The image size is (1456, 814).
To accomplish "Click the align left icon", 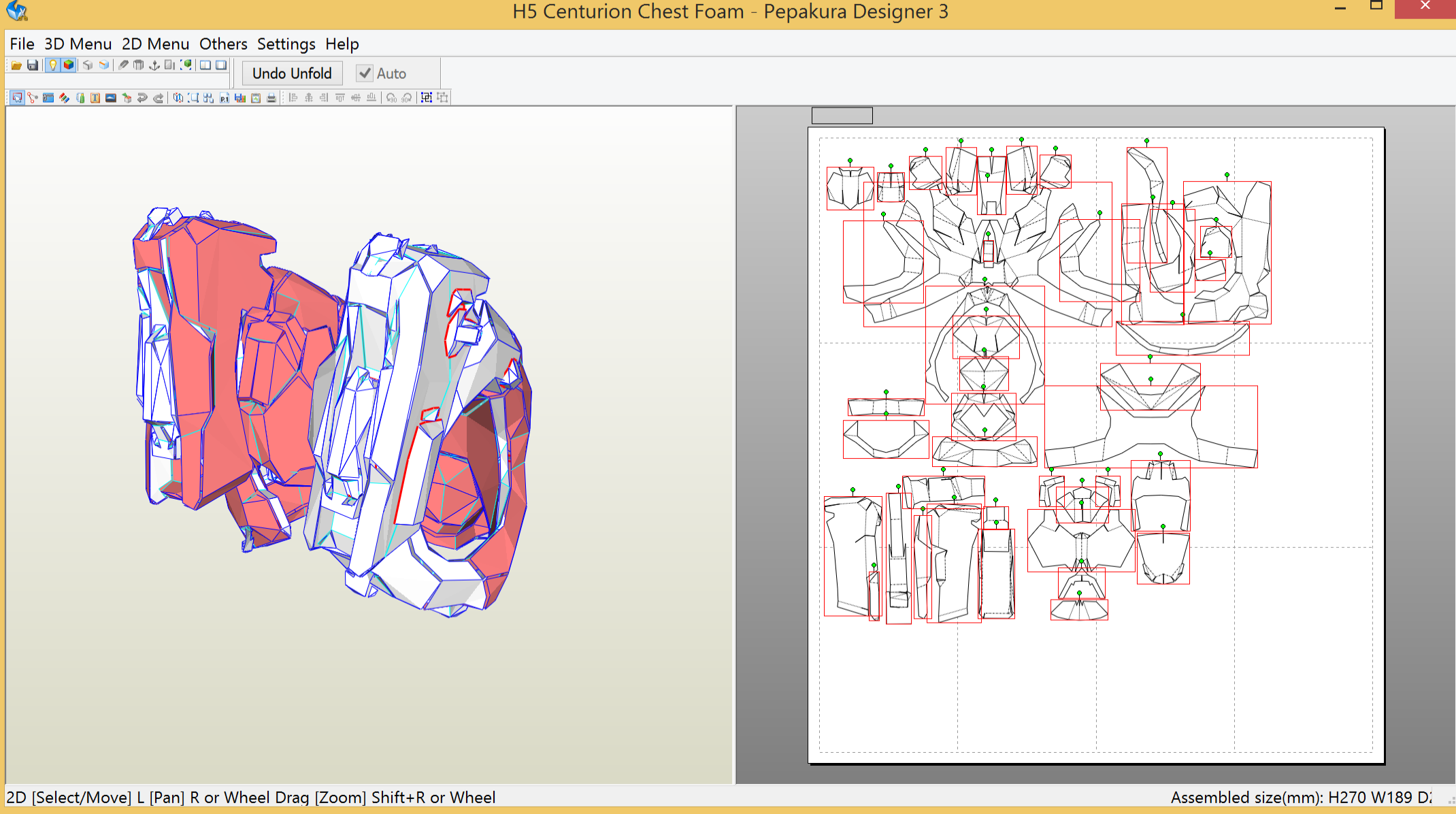I will (x=293, y=97).
